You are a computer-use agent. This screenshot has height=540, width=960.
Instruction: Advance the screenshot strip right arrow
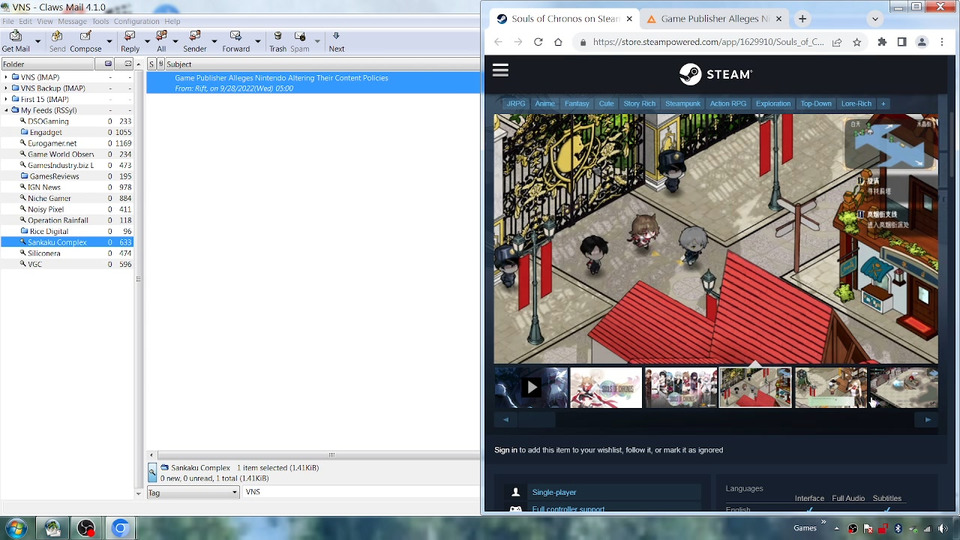pos(928,419)
